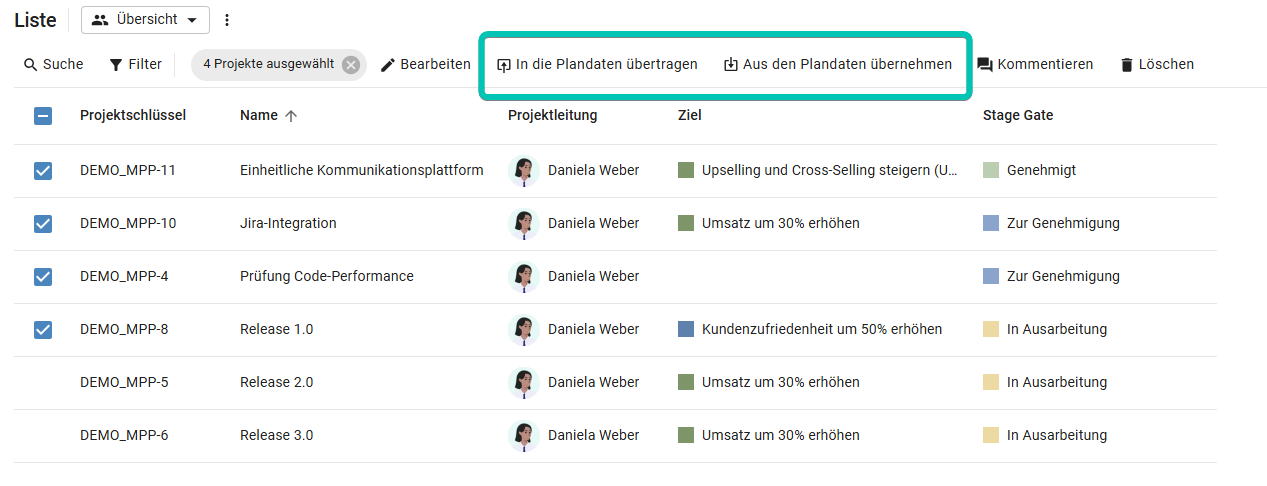Click the Löschen trash icon
This screenshot has width=1267, height=486.
click(x=1127, y=64)
